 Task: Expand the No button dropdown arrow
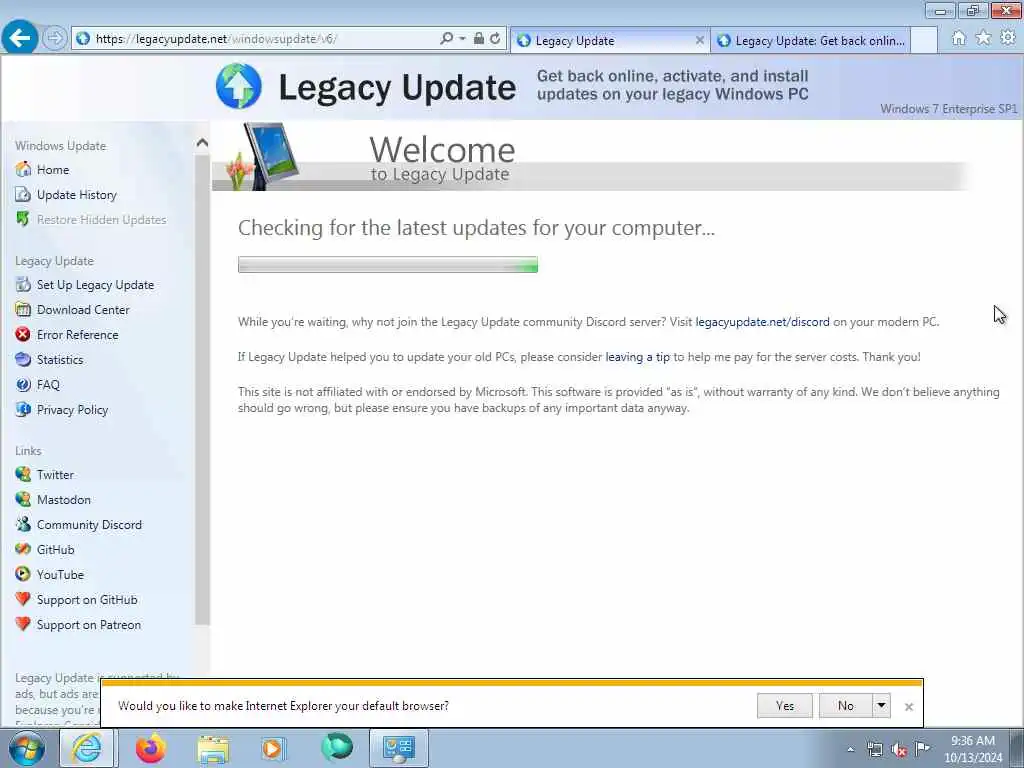(x=881, y=706)
